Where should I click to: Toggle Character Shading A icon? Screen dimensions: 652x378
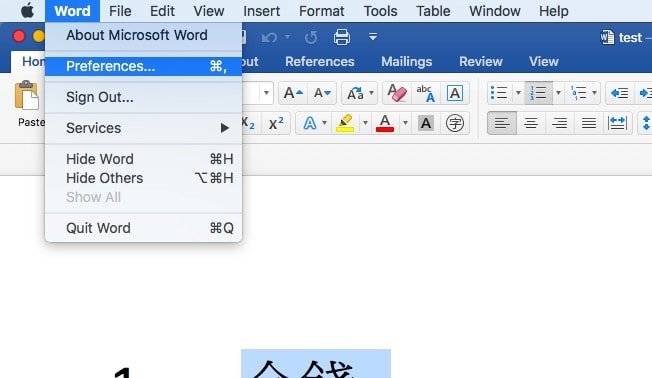[x=425, y=123]
